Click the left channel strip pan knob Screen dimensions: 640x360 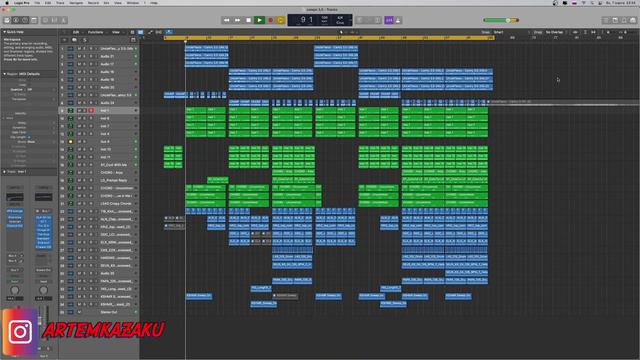[x=15, y=290]
